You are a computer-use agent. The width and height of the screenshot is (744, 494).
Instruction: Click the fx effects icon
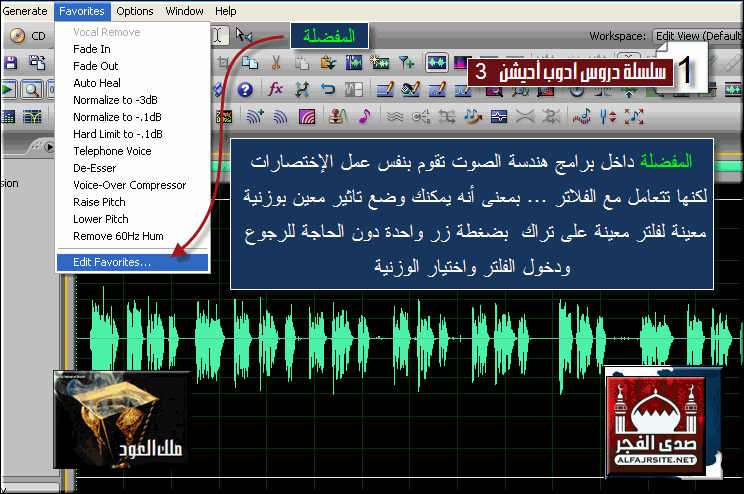coord(276,90)
